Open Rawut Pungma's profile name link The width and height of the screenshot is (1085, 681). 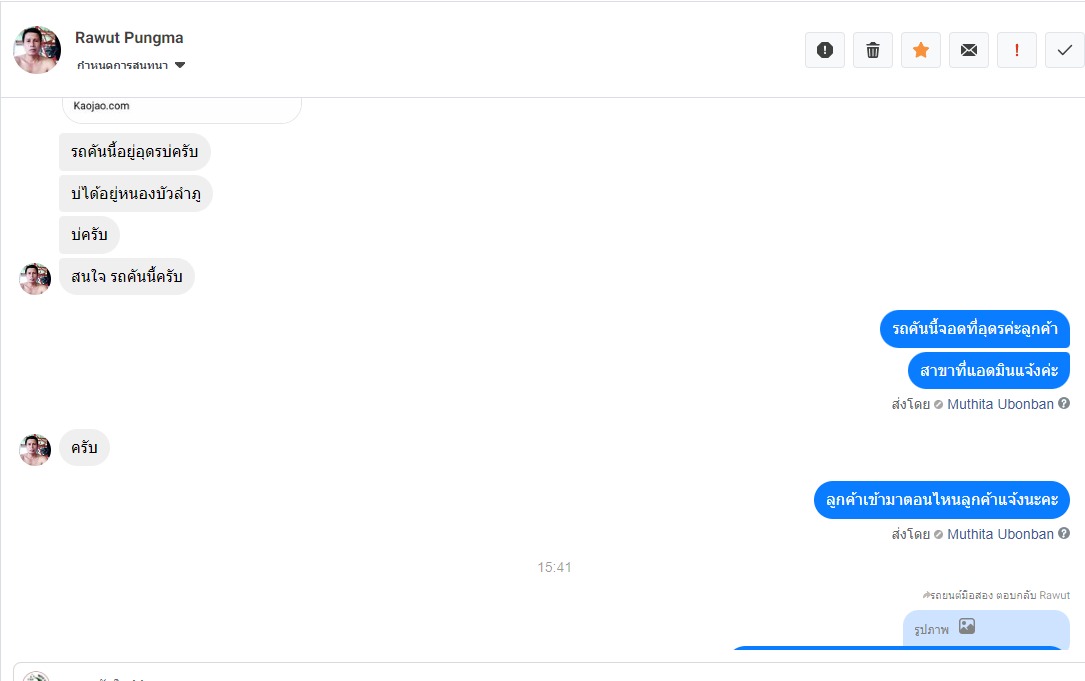click(129, 38)
